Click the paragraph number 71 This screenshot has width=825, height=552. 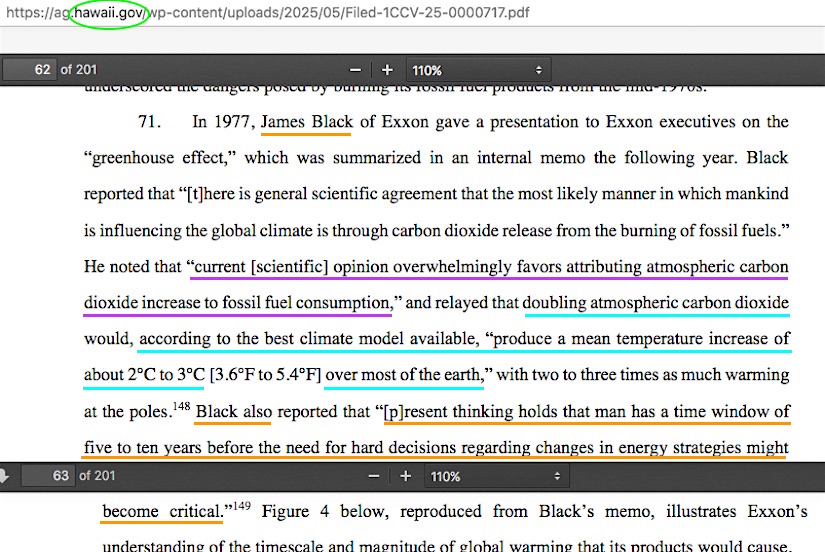149,122
